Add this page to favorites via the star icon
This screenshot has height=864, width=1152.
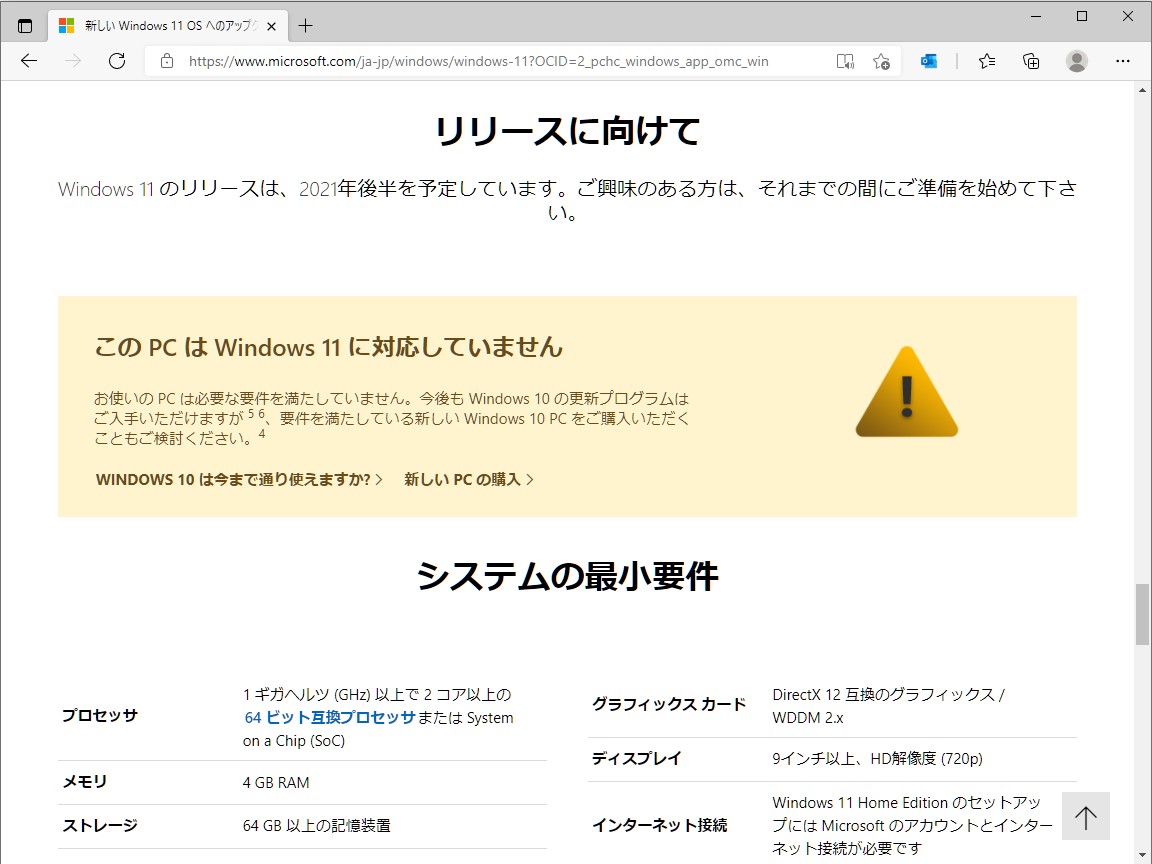point(883,61)
